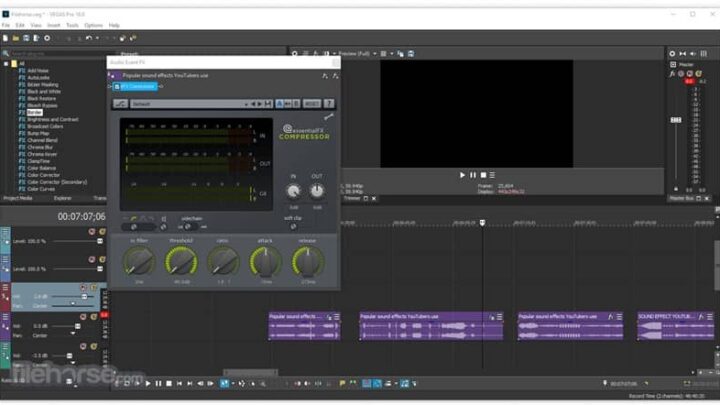Viewport: 720px width, 405px height.
Task: Open the Help menu
Action: point(114,25)
